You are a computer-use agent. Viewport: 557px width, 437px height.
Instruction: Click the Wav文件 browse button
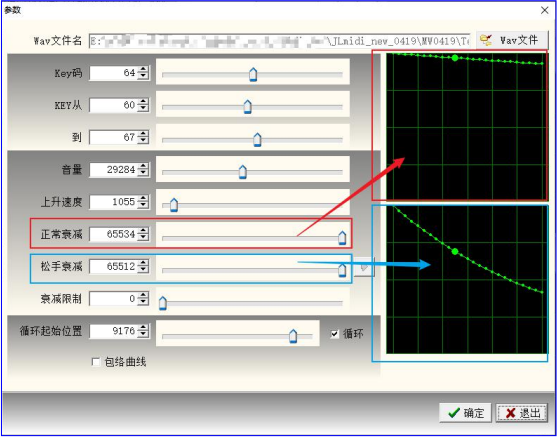[512, 40]
